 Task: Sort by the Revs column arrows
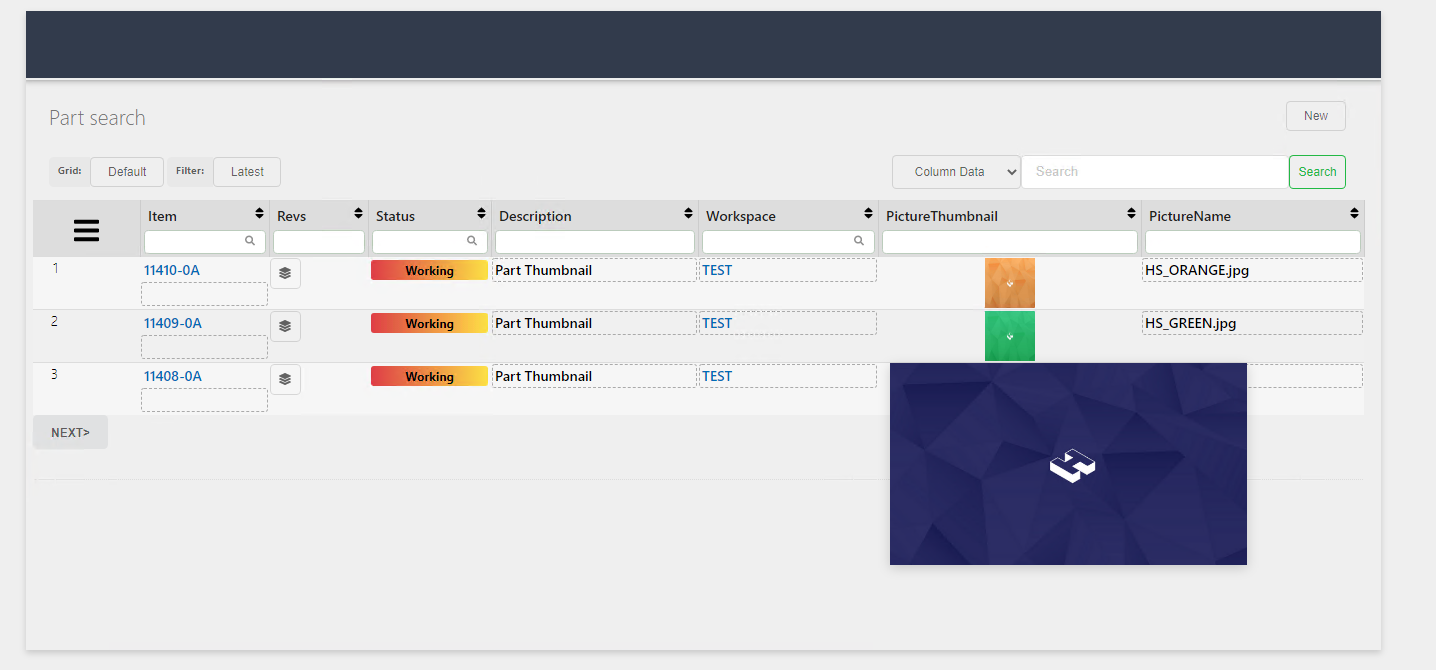tap(358, 214)
